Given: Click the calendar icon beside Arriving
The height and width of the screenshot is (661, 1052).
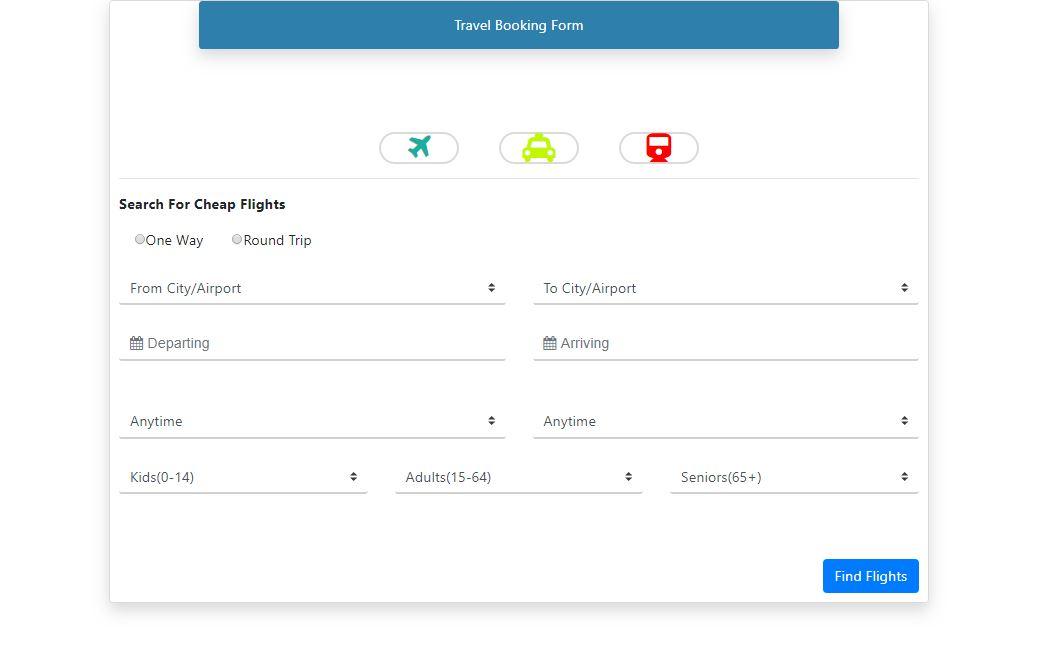Looking at the screenshot, I should (x=549, y=342).
